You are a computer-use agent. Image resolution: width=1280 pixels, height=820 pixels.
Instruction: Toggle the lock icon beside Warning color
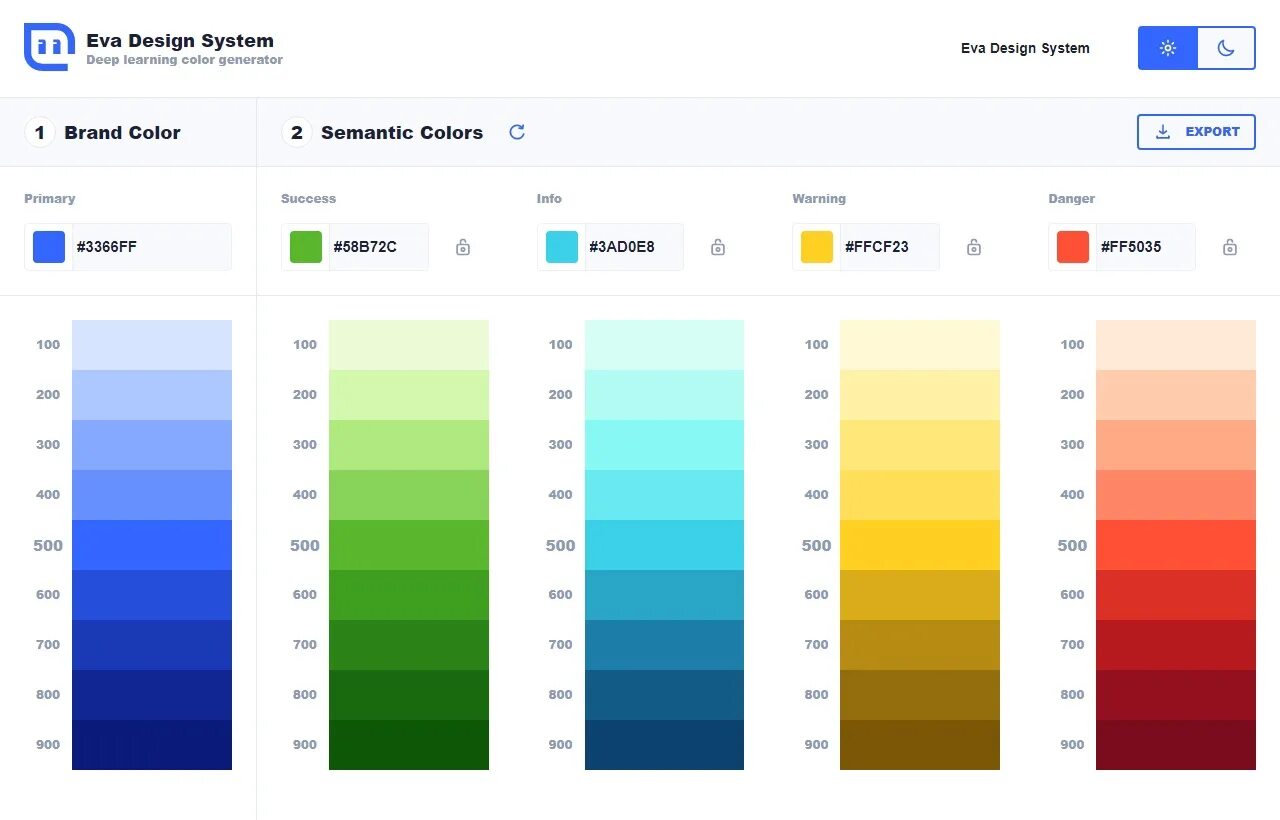point(974,247)
